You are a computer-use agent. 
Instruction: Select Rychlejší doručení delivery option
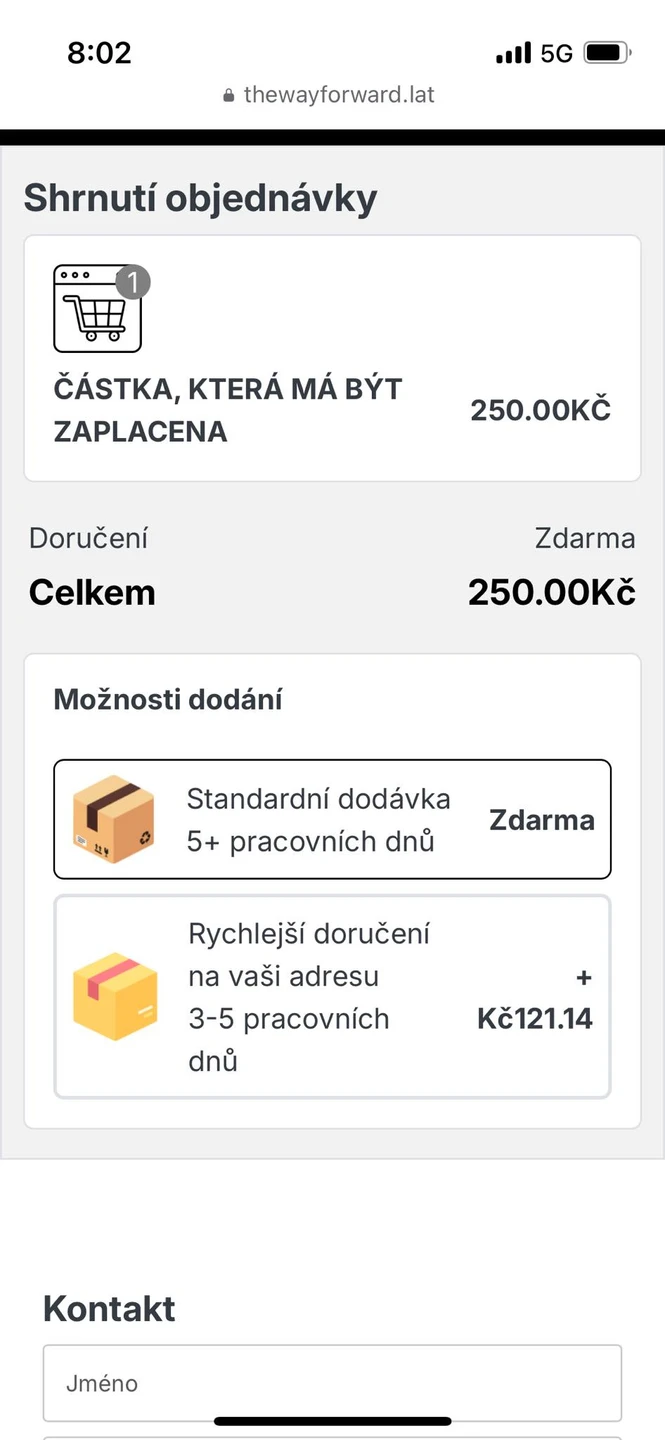tap(310, 996)
